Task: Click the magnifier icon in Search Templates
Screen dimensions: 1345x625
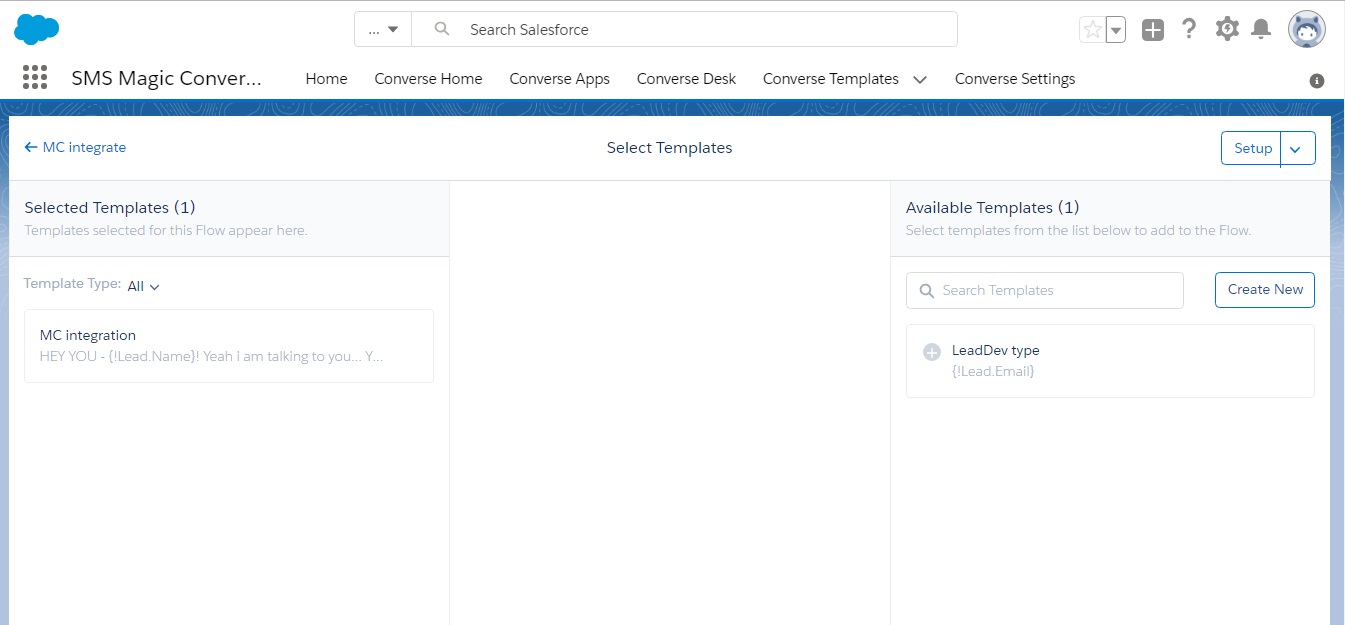Action: click(926, 290)
